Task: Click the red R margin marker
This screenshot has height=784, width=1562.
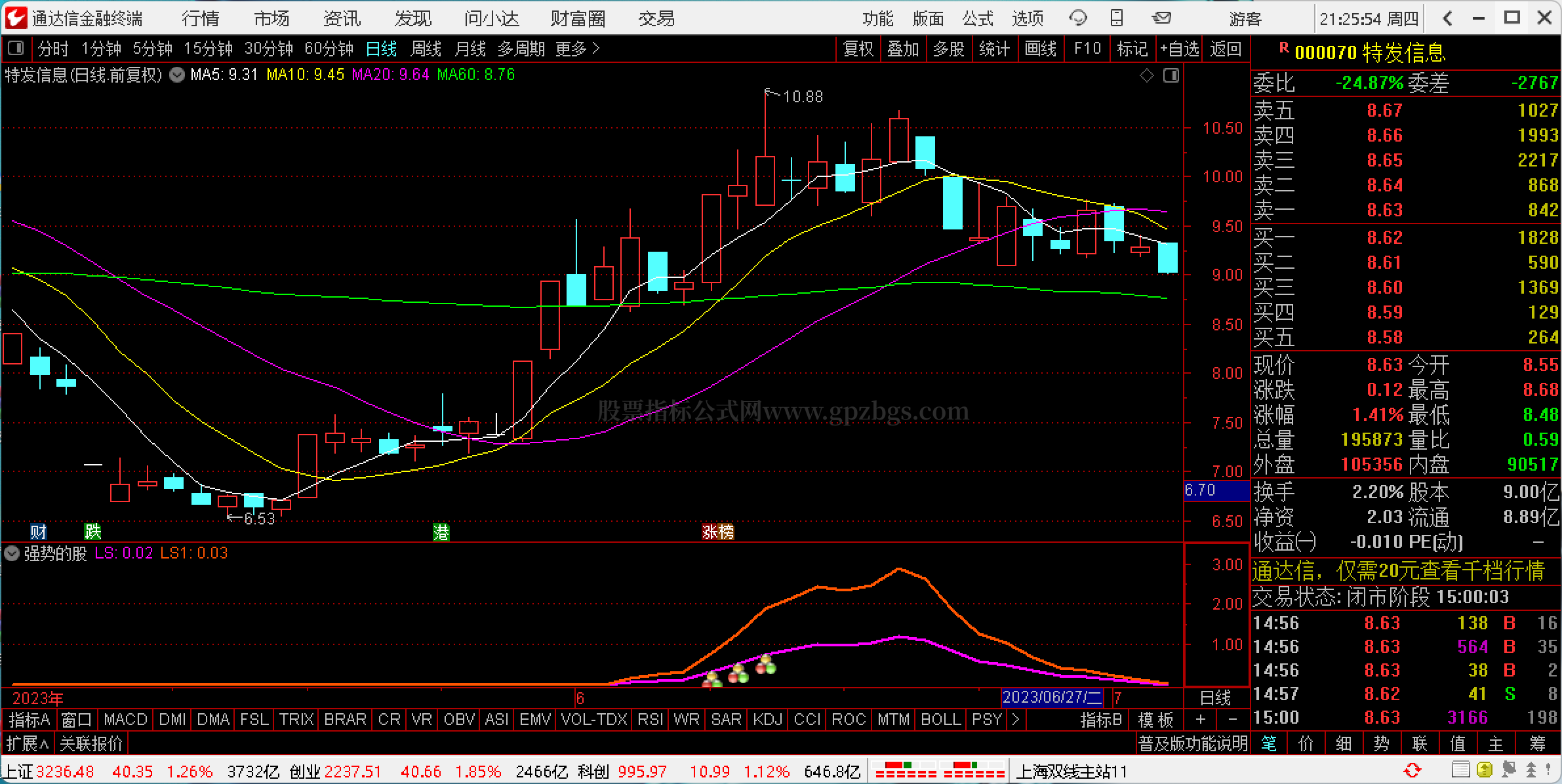Action: click(x=1284, y=48)
